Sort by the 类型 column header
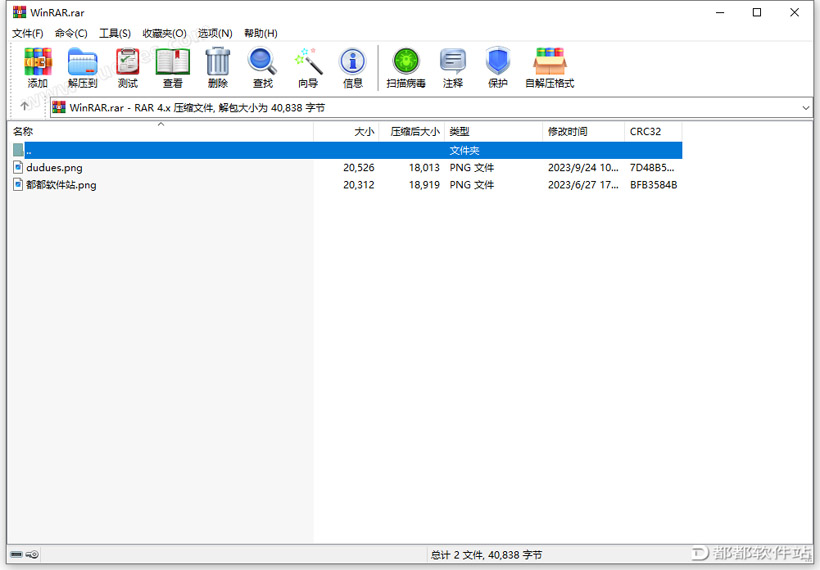Screen dimensions: 820x570 click(x=493, y=131)
